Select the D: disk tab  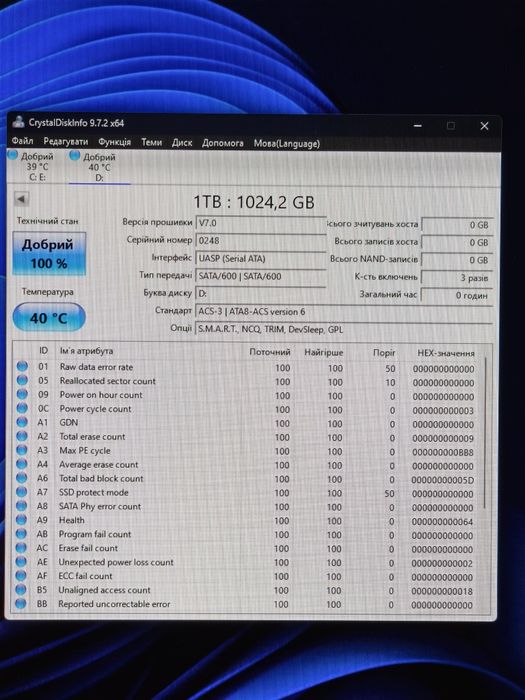click(99, 167)
